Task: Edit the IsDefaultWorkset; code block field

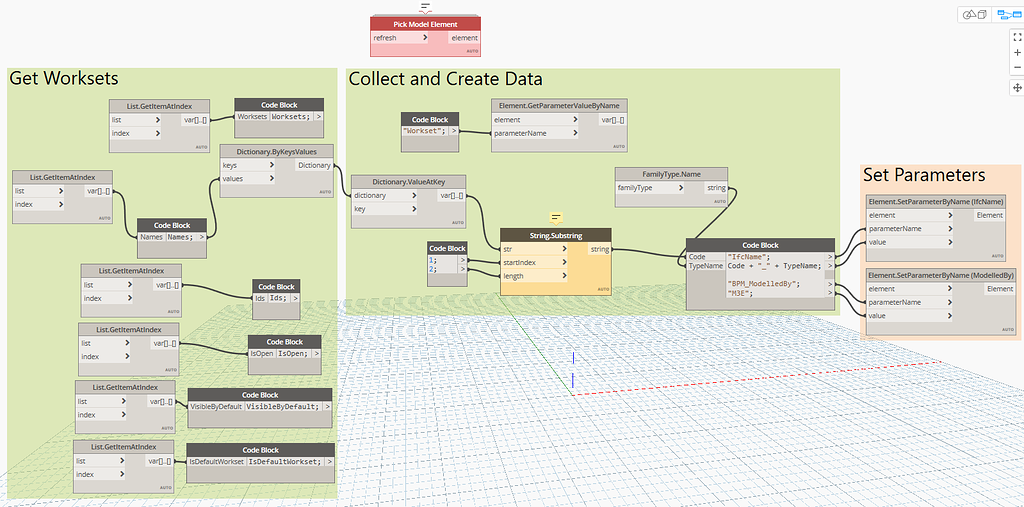Action: coord(284,462)
